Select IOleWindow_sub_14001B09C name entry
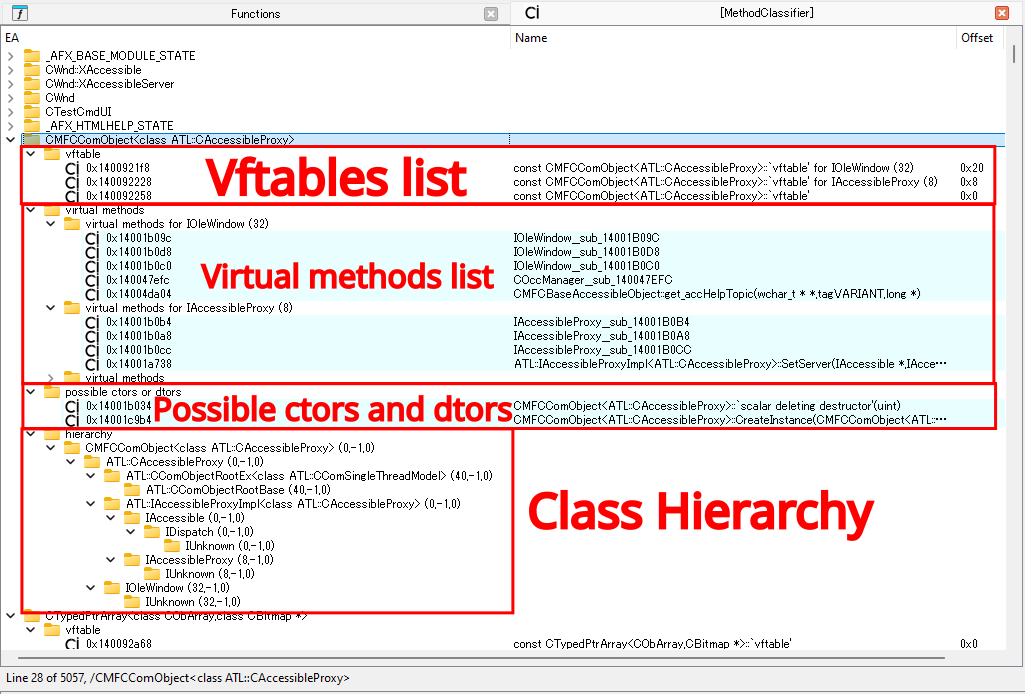1025x694 pixels. (586, 238)
